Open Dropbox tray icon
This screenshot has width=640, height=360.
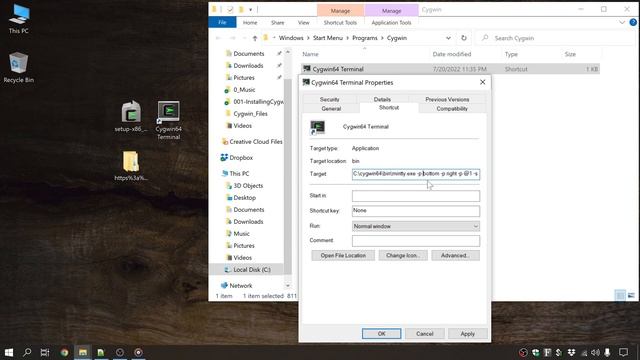tap(571, 352)
